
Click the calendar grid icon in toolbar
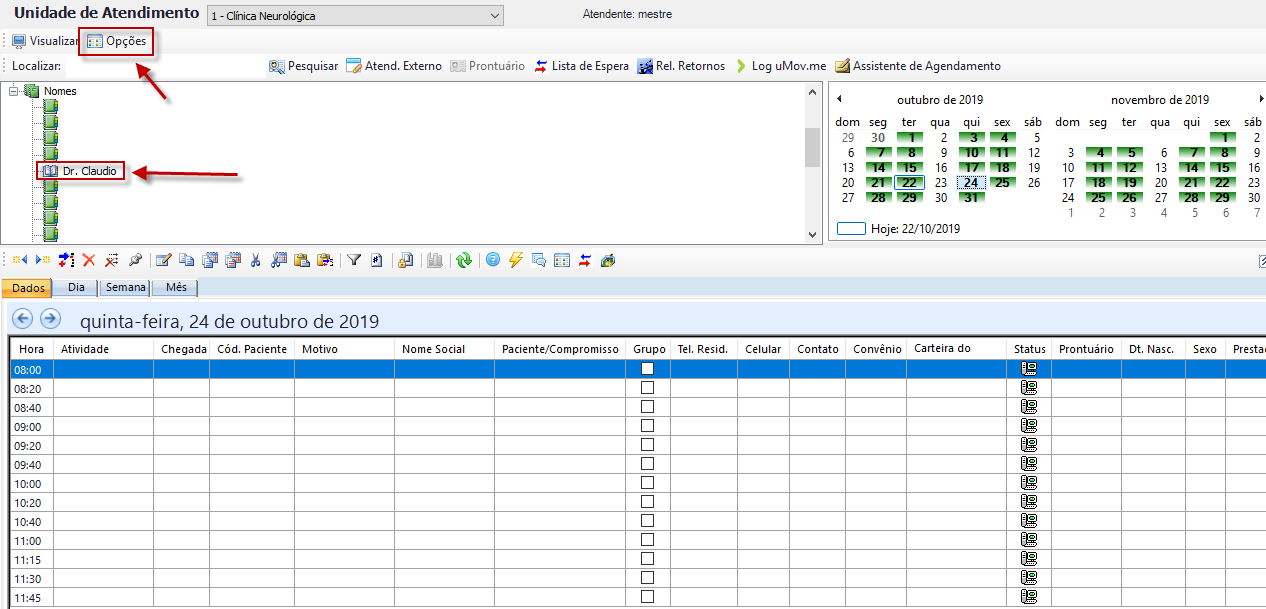pyautogui.click(x=562, y=260)
